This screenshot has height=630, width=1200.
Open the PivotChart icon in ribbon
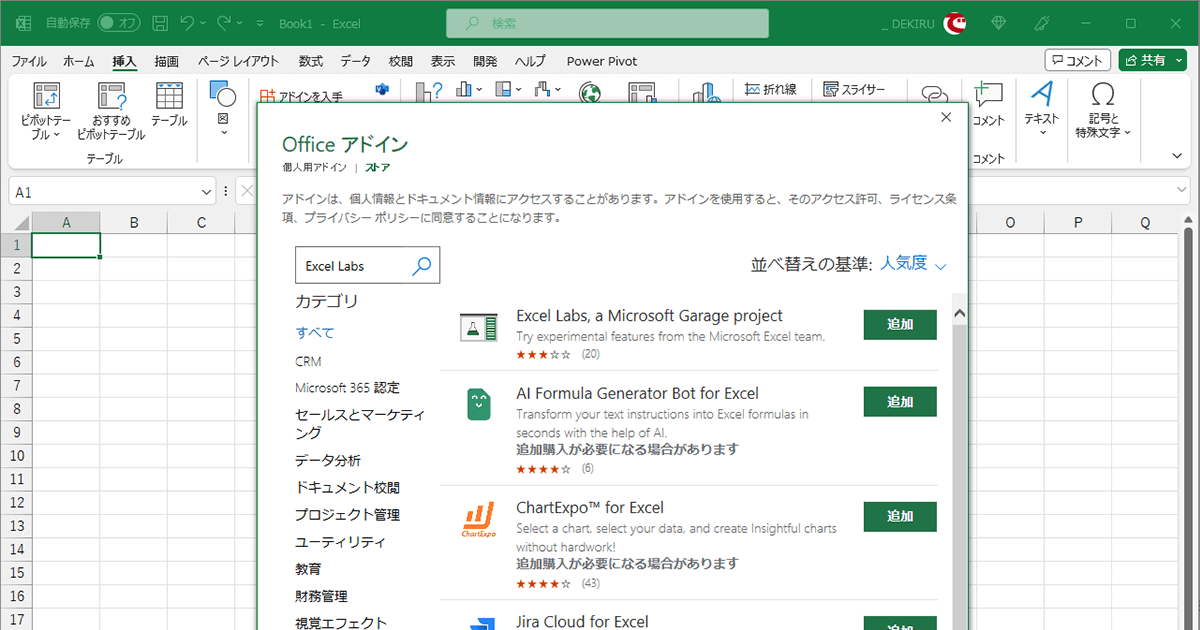pyautogui.click(x=642, y=92)
